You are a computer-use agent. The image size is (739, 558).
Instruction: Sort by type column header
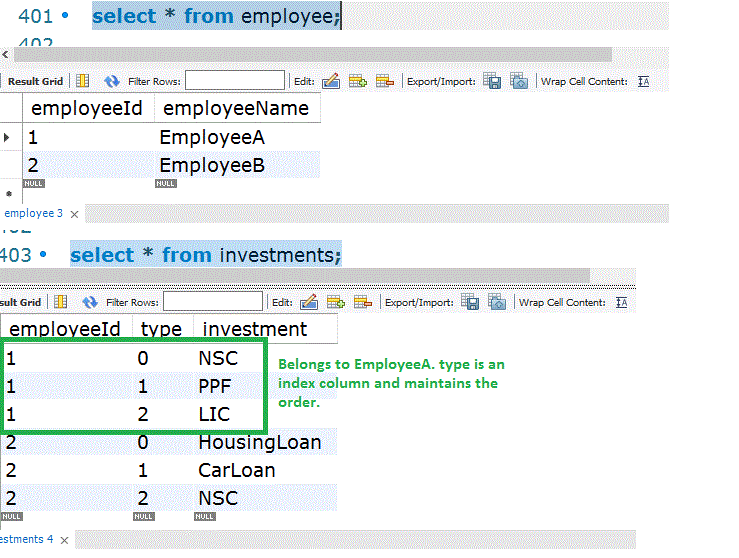[163, 328]
